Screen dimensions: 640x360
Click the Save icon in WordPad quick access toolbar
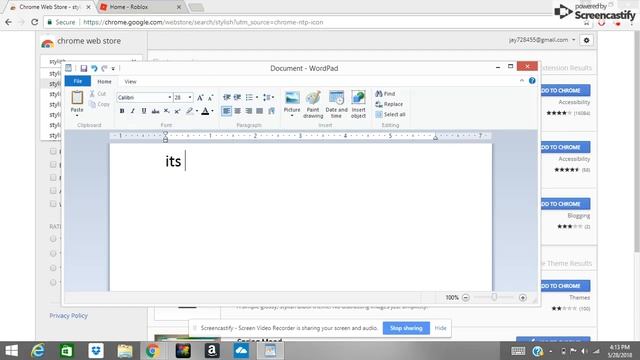pyautogui.click(x=84, y=68)
